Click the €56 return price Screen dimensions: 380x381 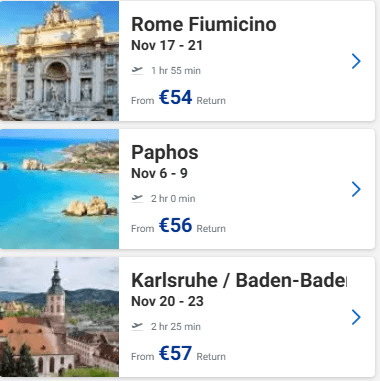click(x=175, y=225)
